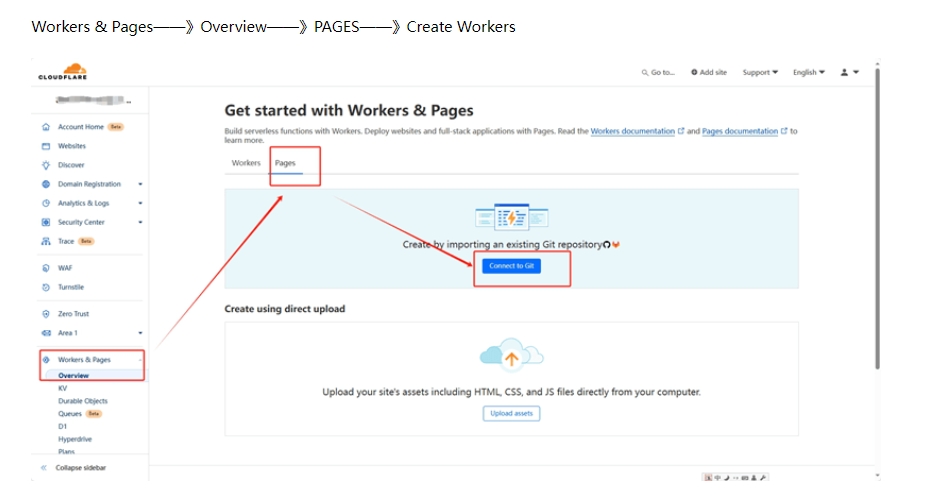Click the Websites window icon

coord(46,146)
